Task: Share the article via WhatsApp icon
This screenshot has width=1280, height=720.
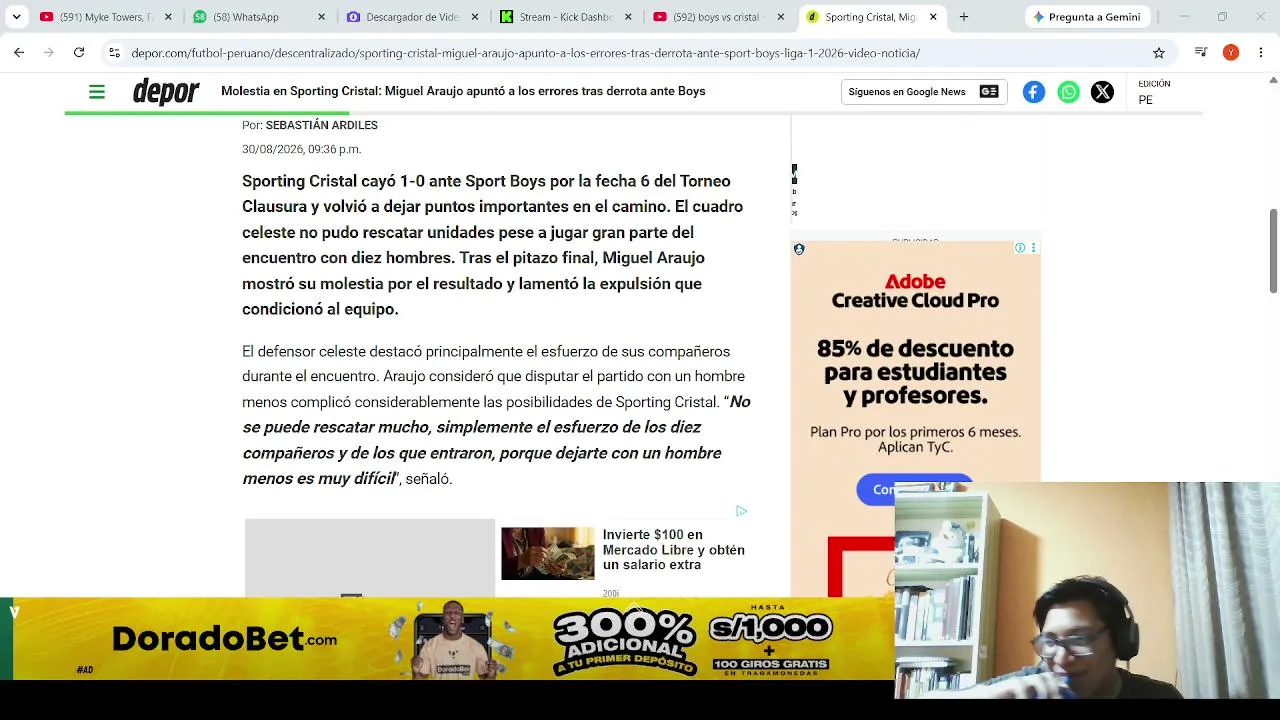Action: point(1068,92)
